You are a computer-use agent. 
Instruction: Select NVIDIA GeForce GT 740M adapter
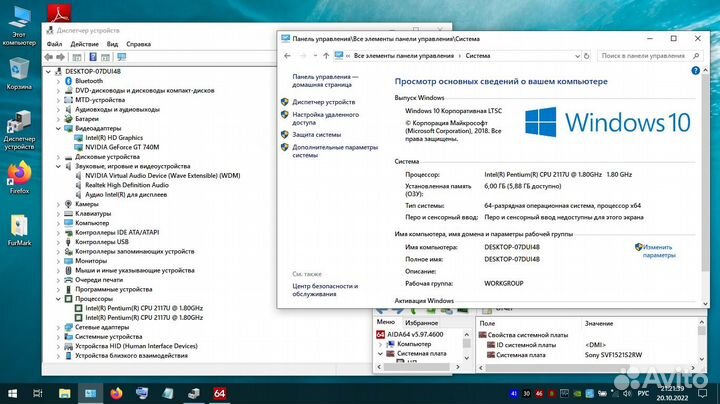pyautogui.click(x=122, y=147)
